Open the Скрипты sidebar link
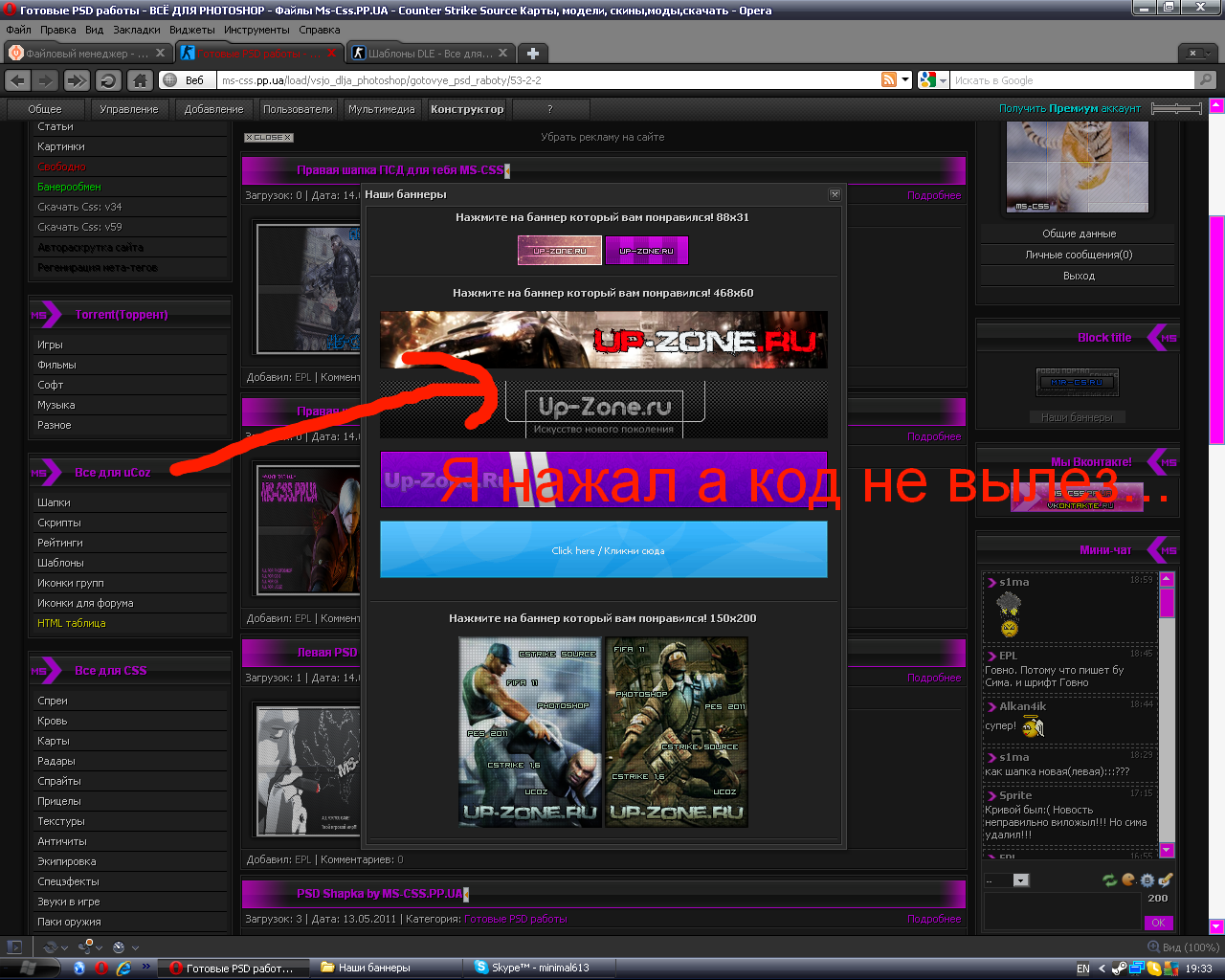Screen dimensions: 1225x980 click(x=59, y=523)
